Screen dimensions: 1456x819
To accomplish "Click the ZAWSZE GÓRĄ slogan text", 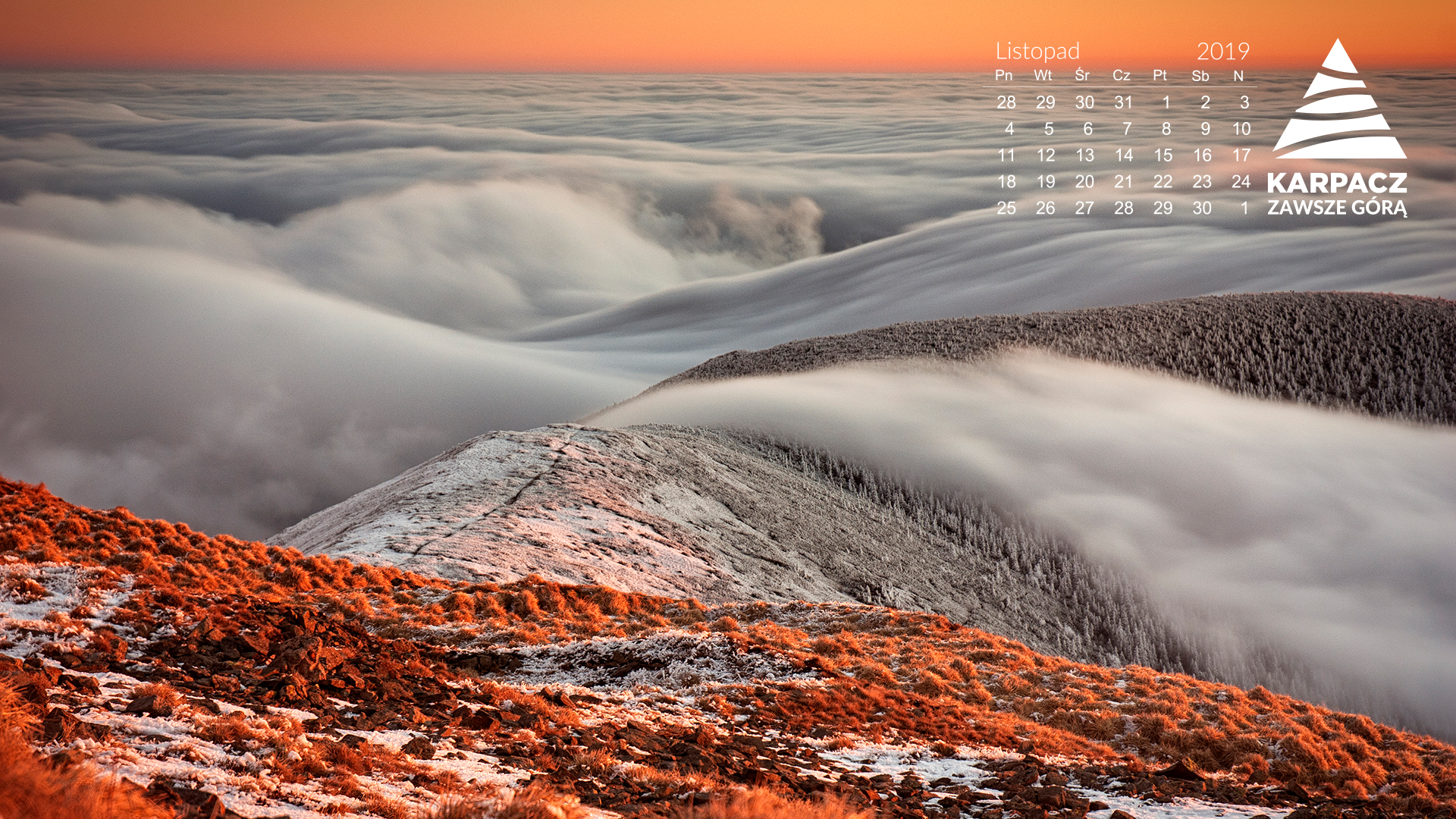I will (1337, 208).
